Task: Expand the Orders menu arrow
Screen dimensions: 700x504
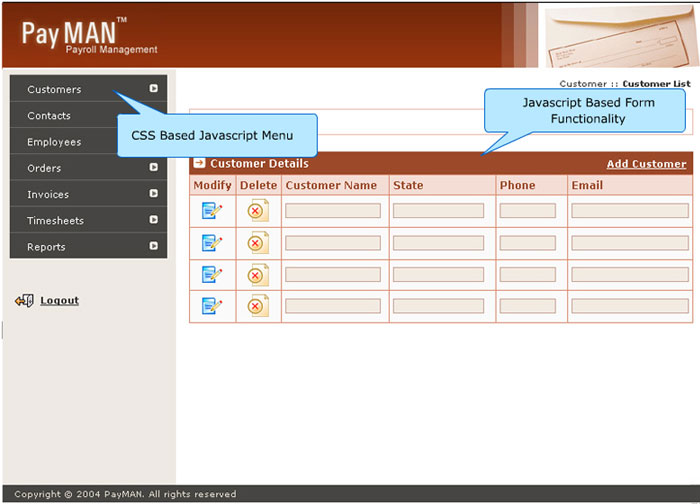Action: pyautogui.click(x=154, y=167)
